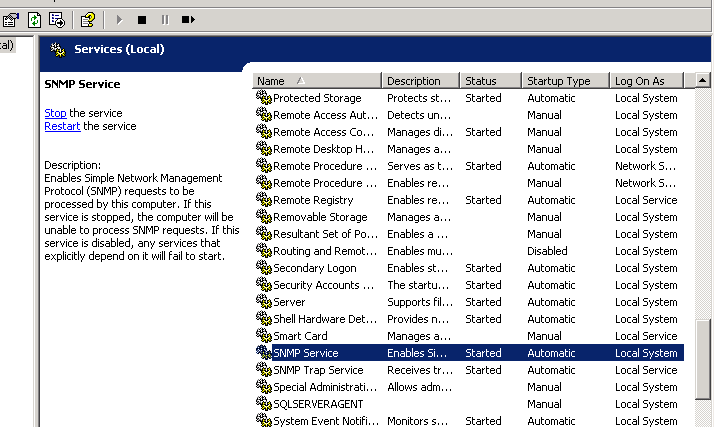Screen dimensions: 714x427
Task: Open Help from the toolbar icon
Action: point(88,19)
